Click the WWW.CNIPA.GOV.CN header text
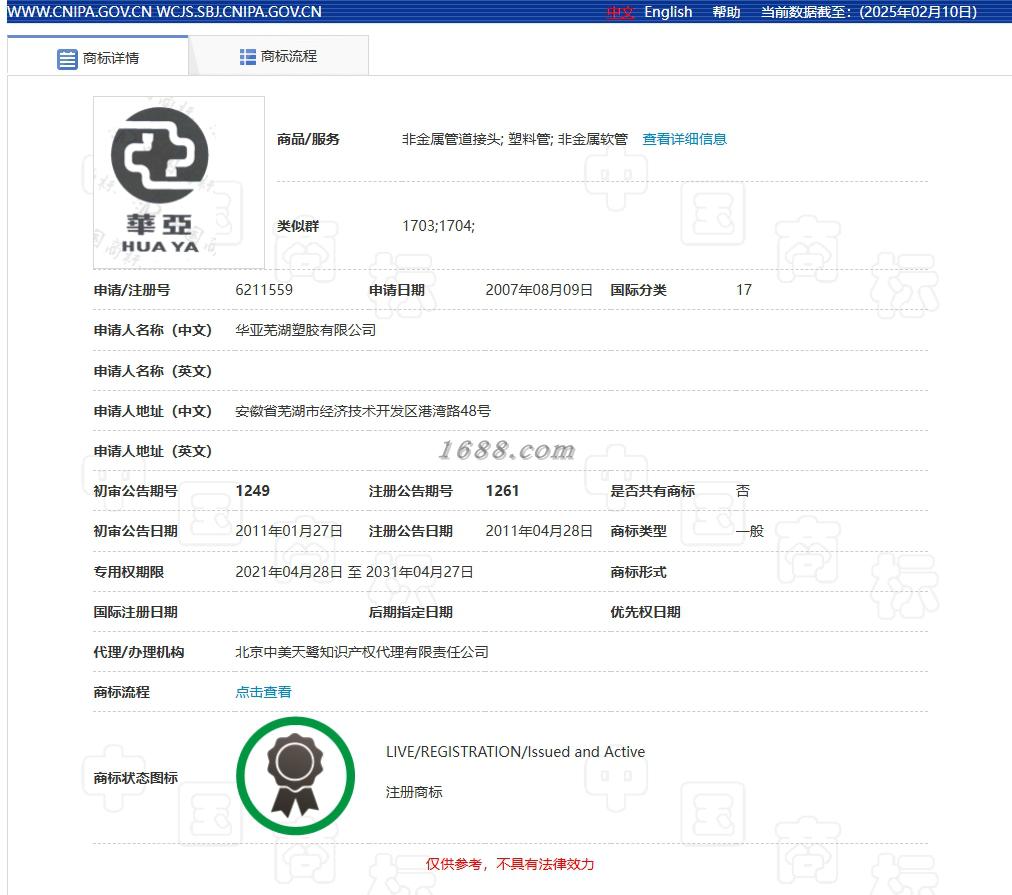 pyautogui.click(x=79, y=12)
